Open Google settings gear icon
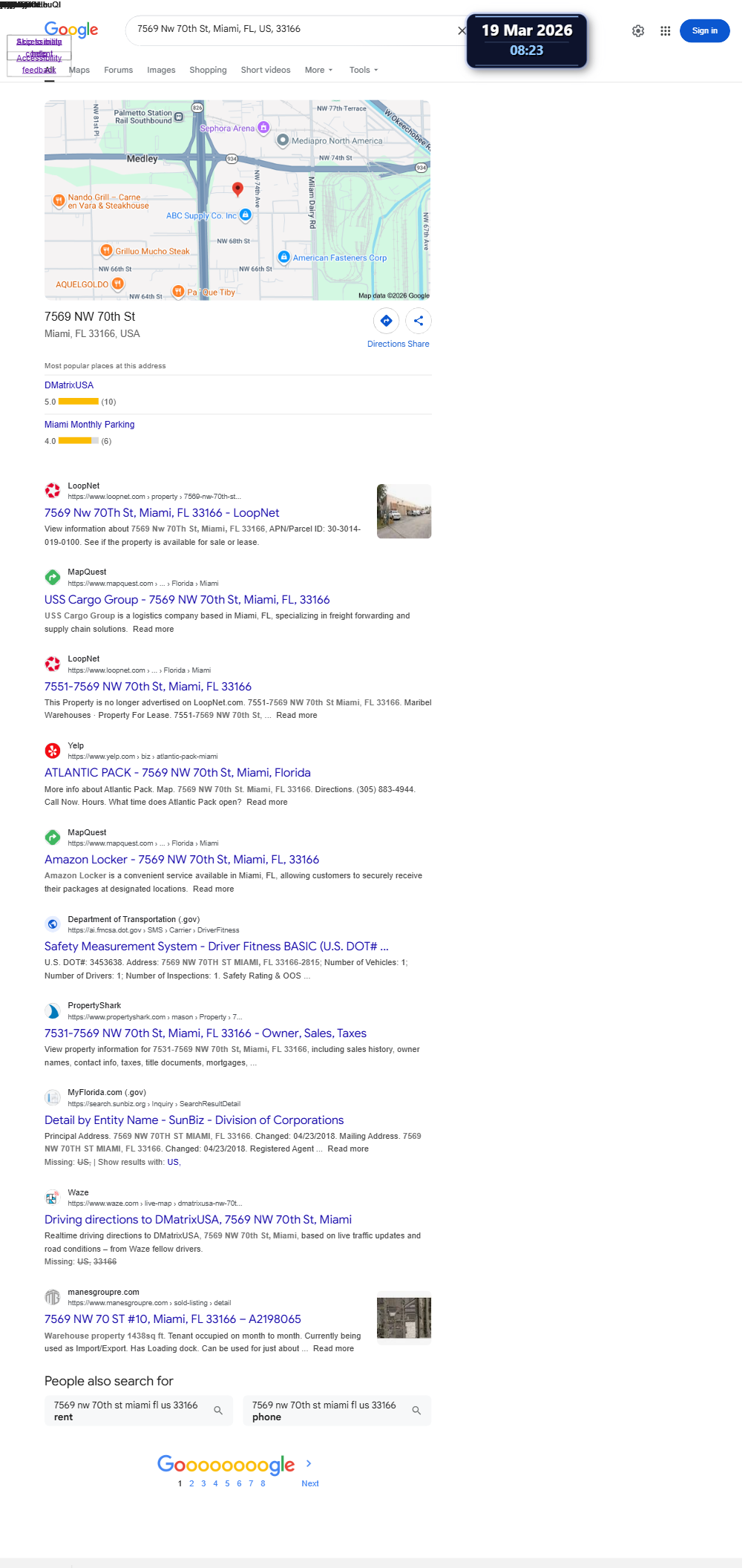751x1568 pixels. [x=637, y=31]
